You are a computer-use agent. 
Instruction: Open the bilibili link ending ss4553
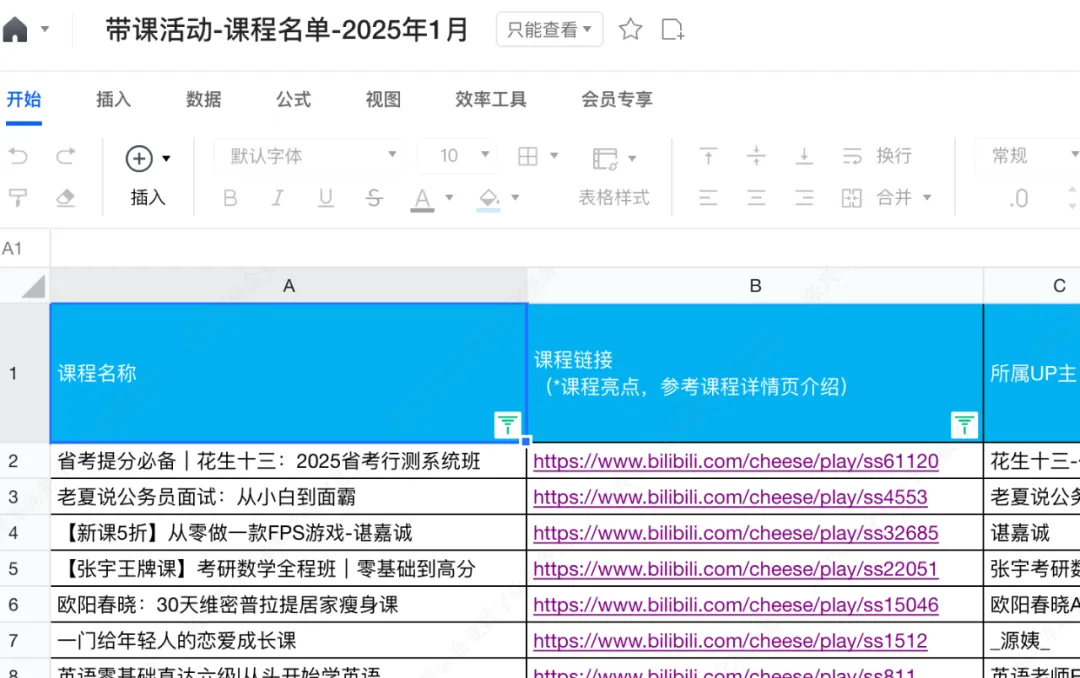point(730,497)
